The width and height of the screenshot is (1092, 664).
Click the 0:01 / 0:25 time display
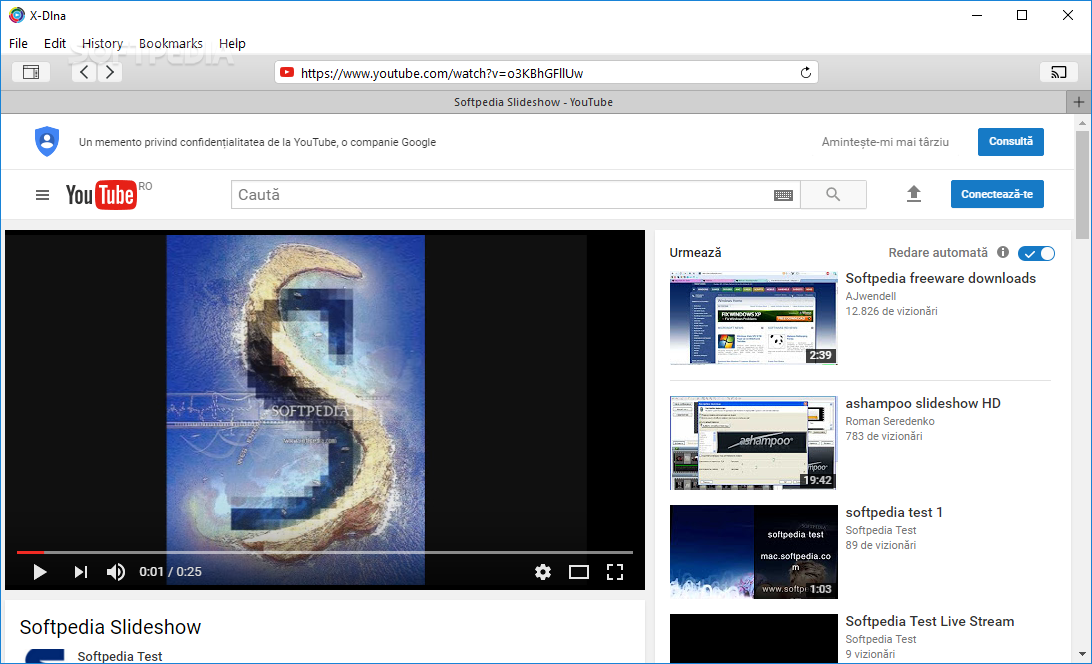(x=171, y=572)
